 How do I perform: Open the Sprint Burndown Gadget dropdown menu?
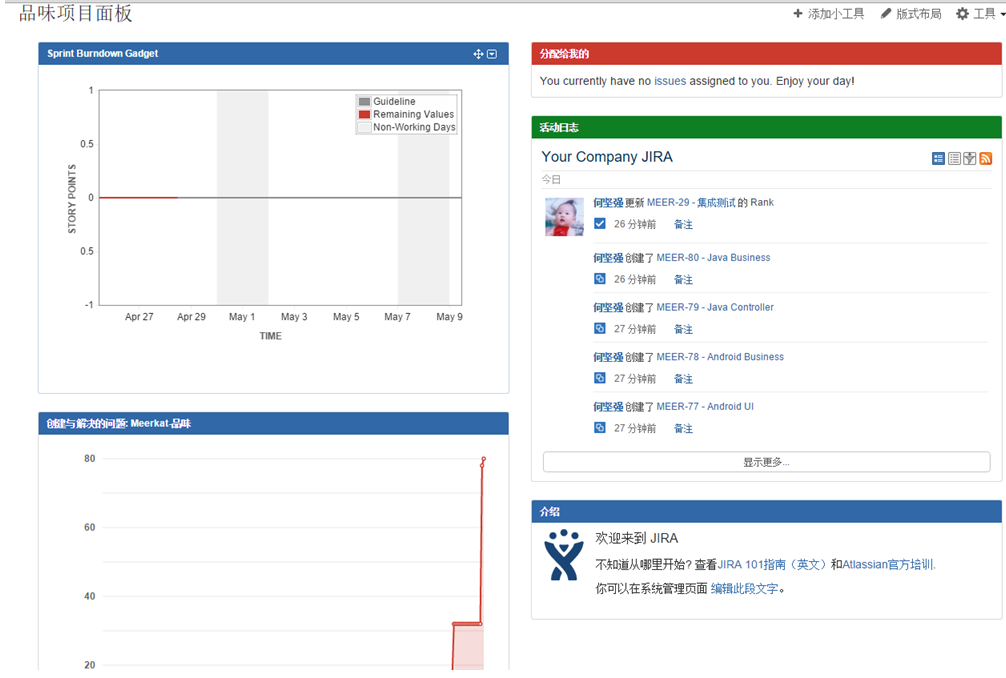click(492, 54)
